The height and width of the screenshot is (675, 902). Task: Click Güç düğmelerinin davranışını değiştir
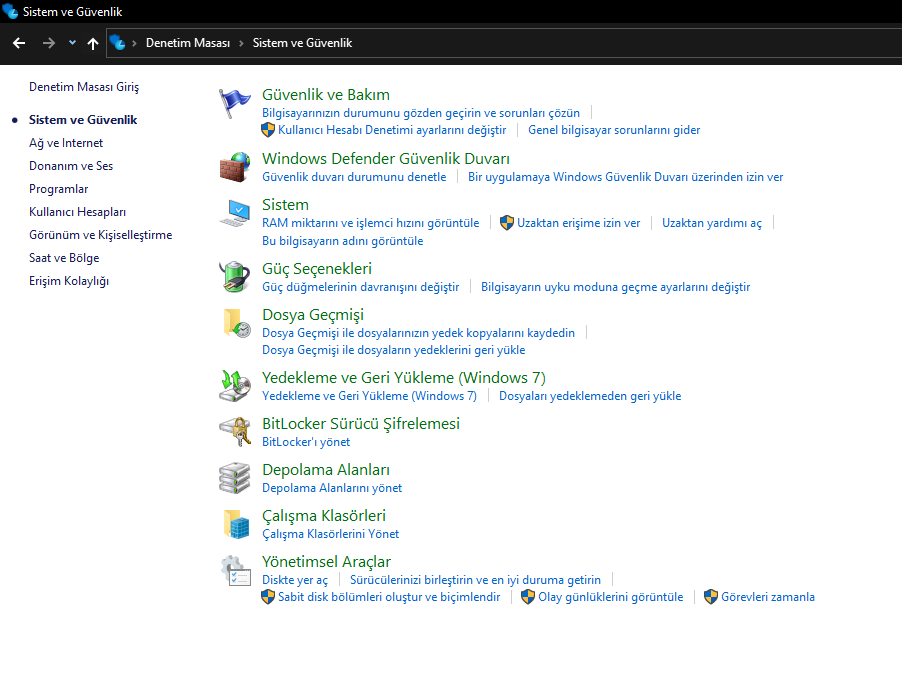(x=360, y=287)
